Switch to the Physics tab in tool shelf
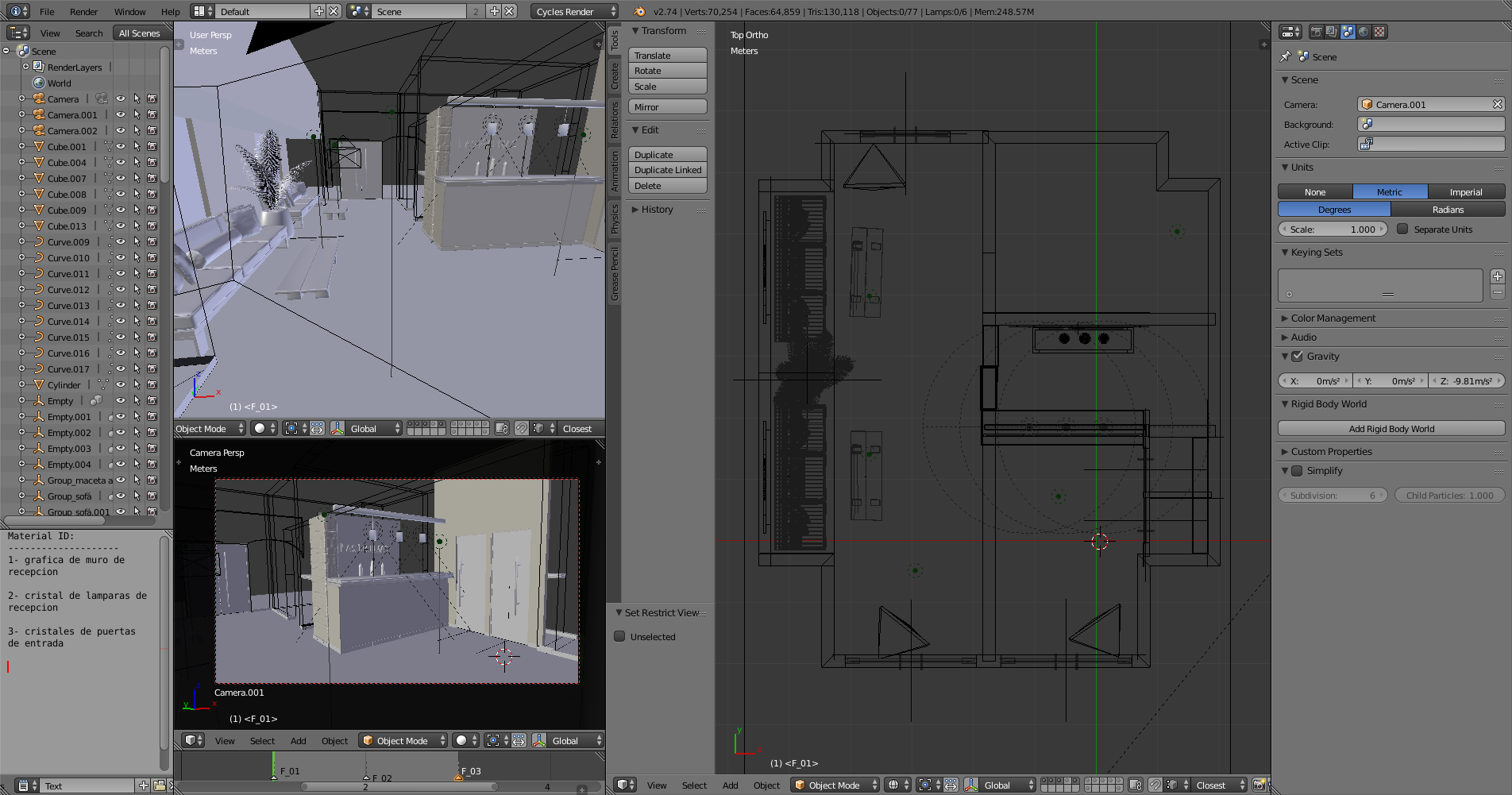 (x=614, y=219)
